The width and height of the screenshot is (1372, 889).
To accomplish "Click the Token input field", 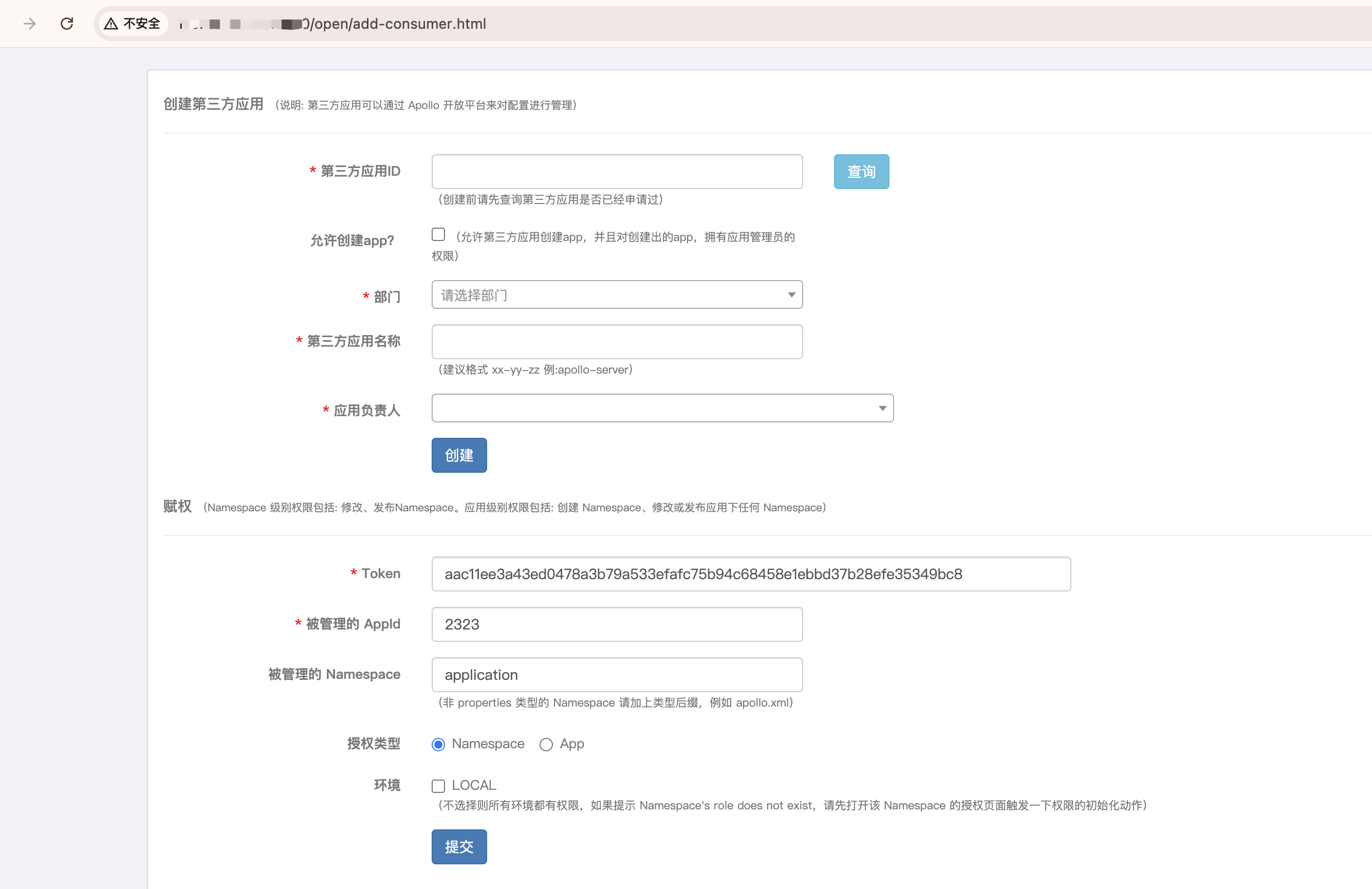I will 751,573.
